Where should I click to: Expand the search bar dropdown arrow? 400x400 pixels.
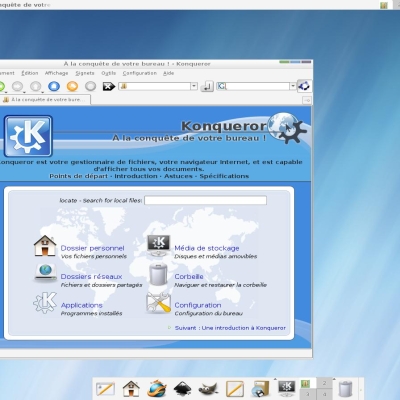click(293, 86)
